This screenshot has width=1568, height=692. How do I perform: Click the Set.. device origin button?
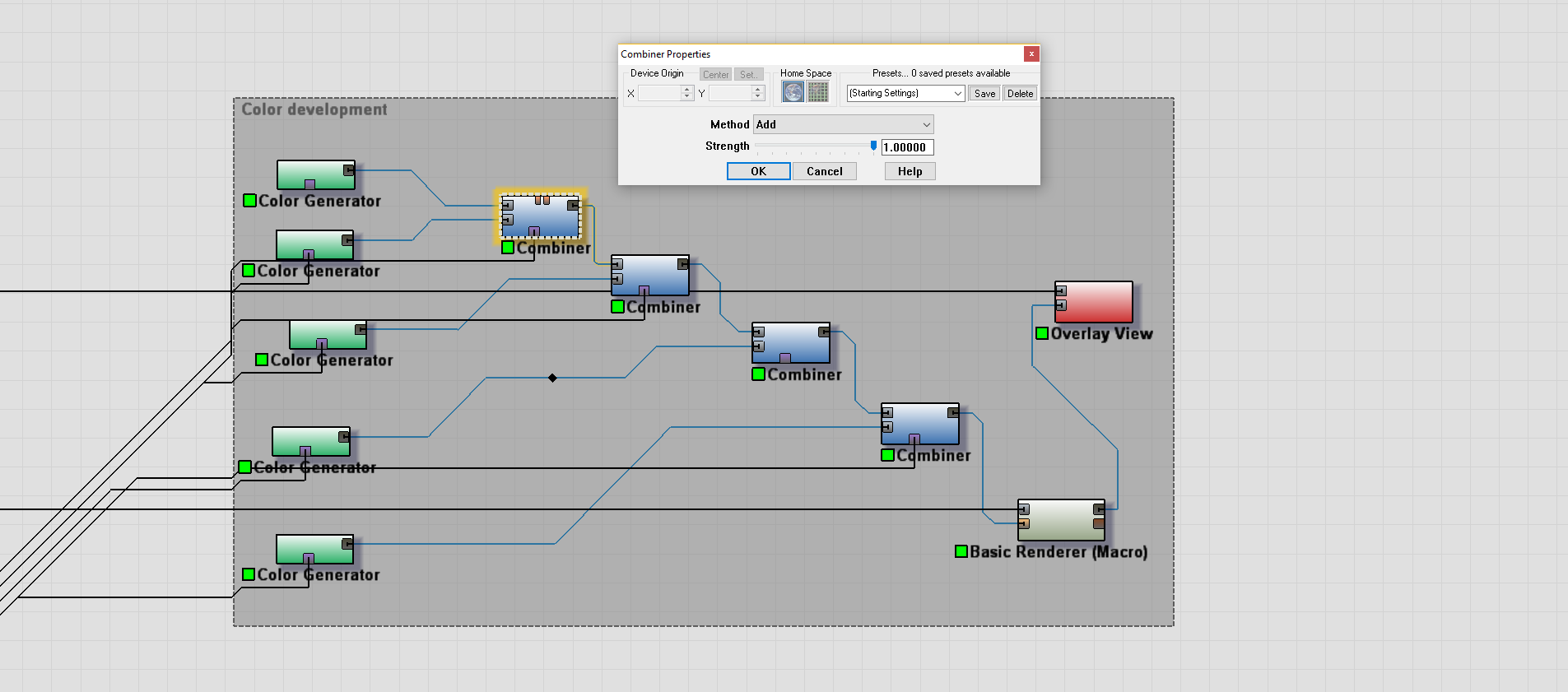point(748,74)
